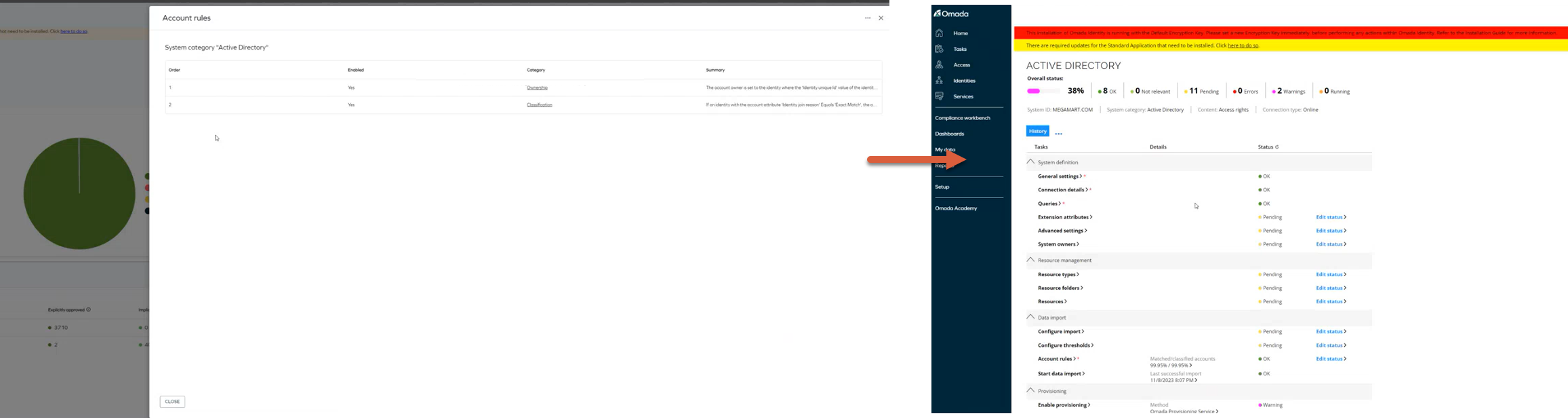Collapse the Provisioning section
1568x418 pixels.
point(1030,391)
